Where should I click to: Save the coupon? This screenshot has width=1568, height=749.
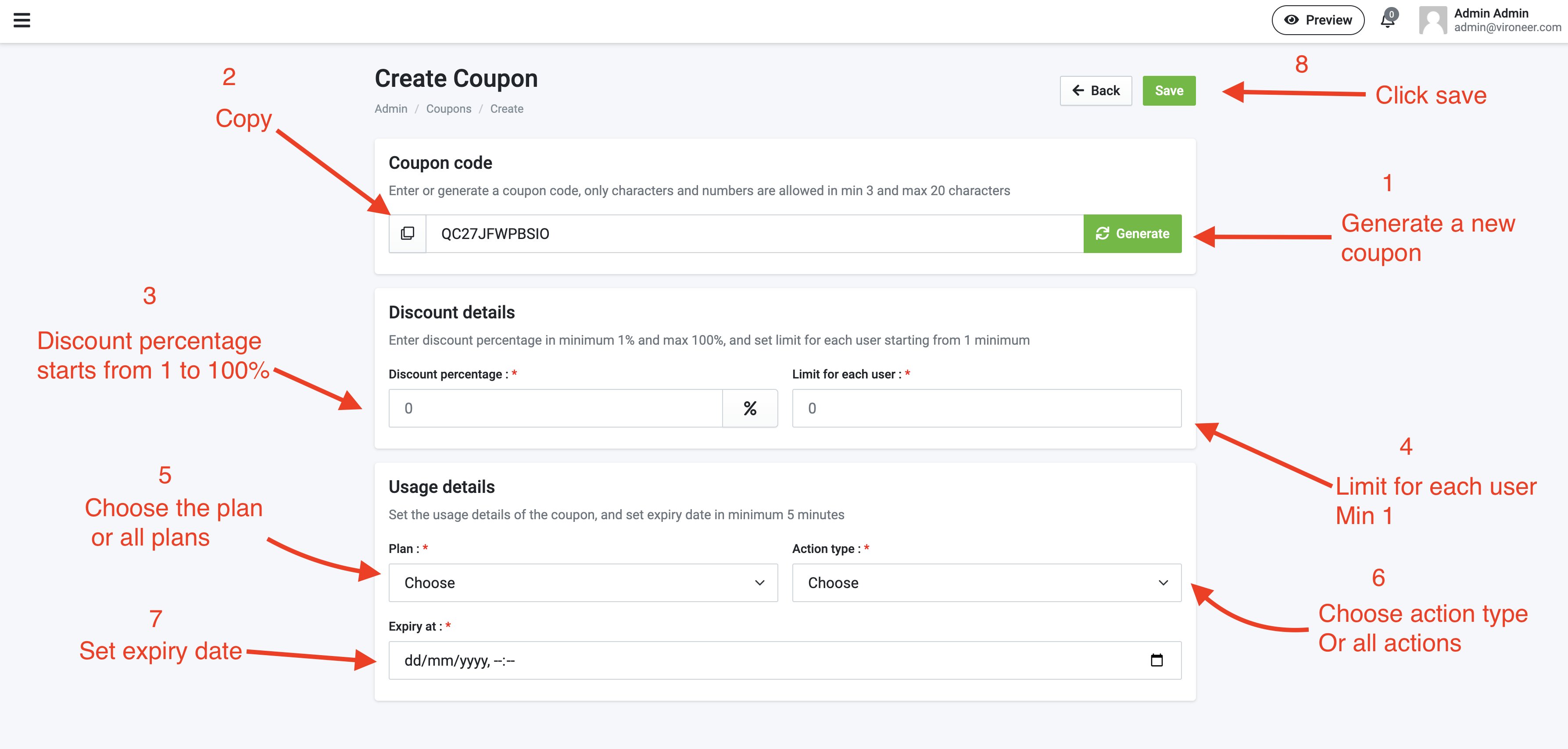click(x=1169, y=91)
